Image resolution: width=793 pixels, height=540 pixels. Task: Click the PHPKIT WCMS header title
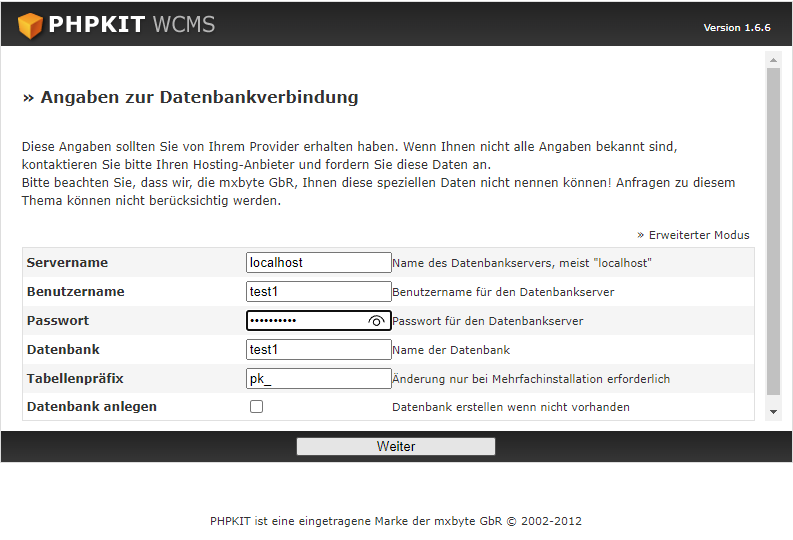(131, 25)
